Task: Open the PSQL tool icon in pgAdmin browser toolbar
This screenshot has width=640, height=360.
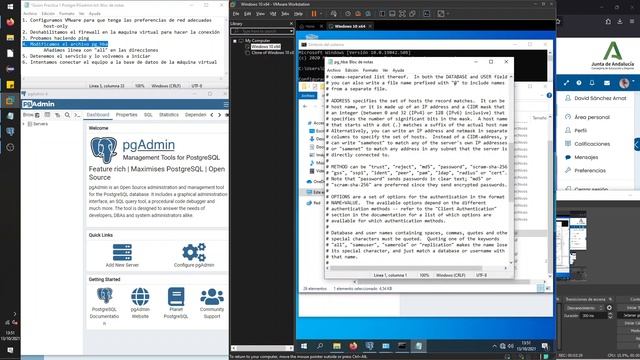Action: click(77, 115)
